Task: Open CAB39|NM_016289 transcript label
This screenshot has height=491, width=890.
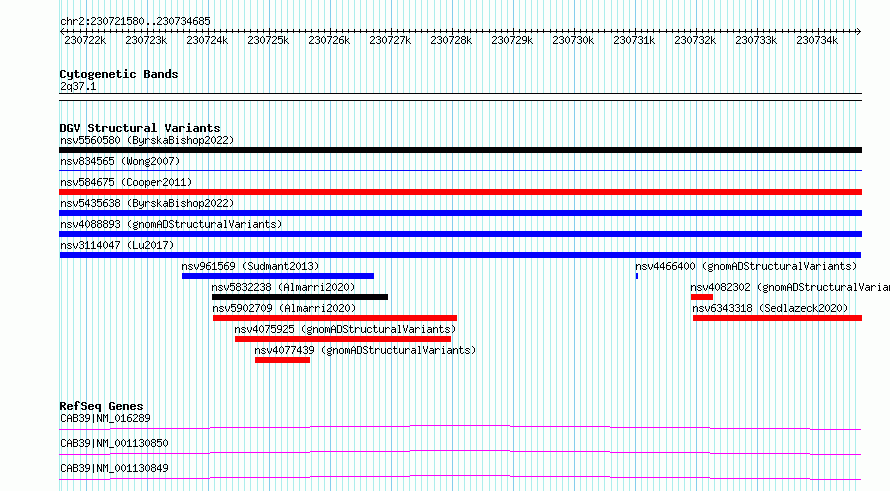Action: pos(105,418)
